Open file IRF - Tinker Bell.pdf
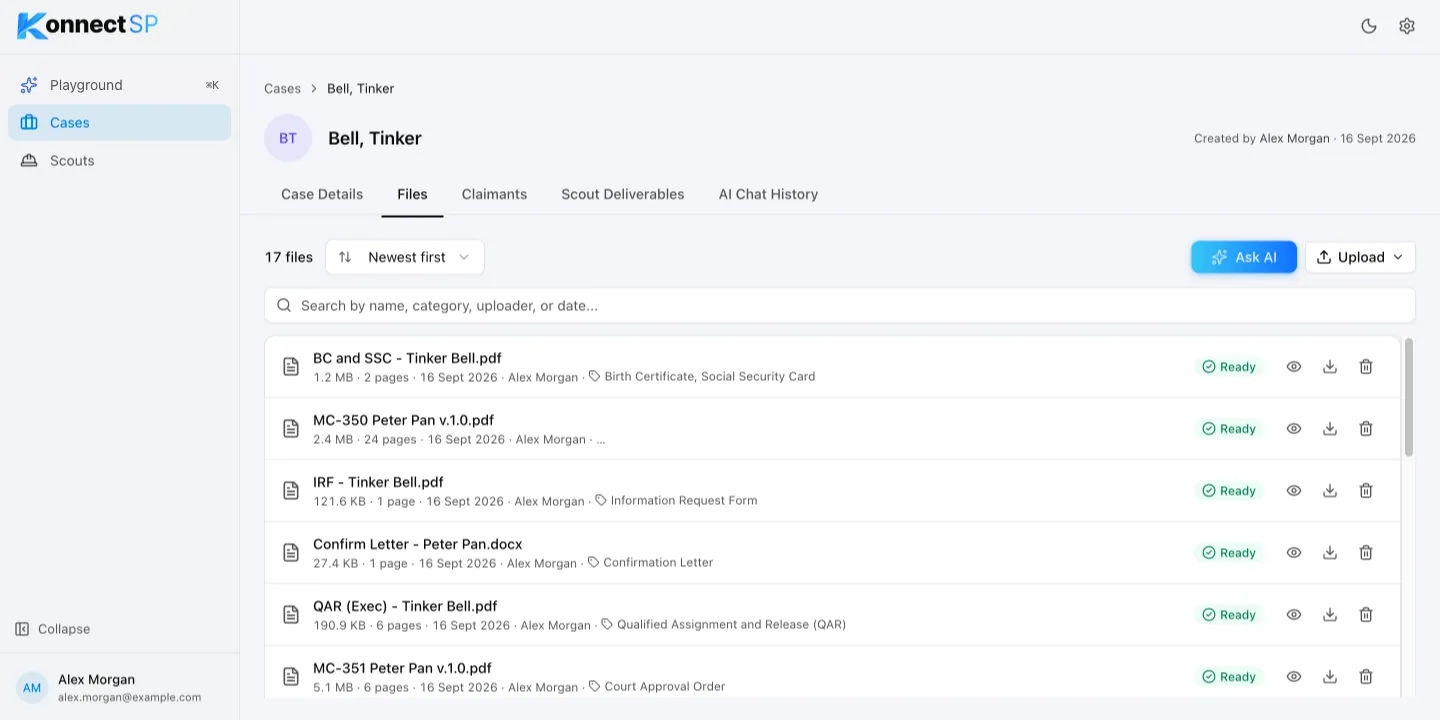 click(378, 482)
